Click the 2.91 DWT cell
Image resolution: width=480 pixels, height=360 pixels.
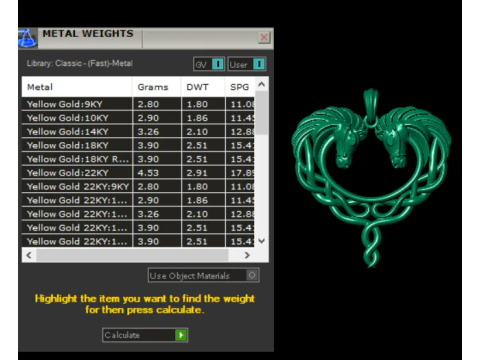(203, 173)
